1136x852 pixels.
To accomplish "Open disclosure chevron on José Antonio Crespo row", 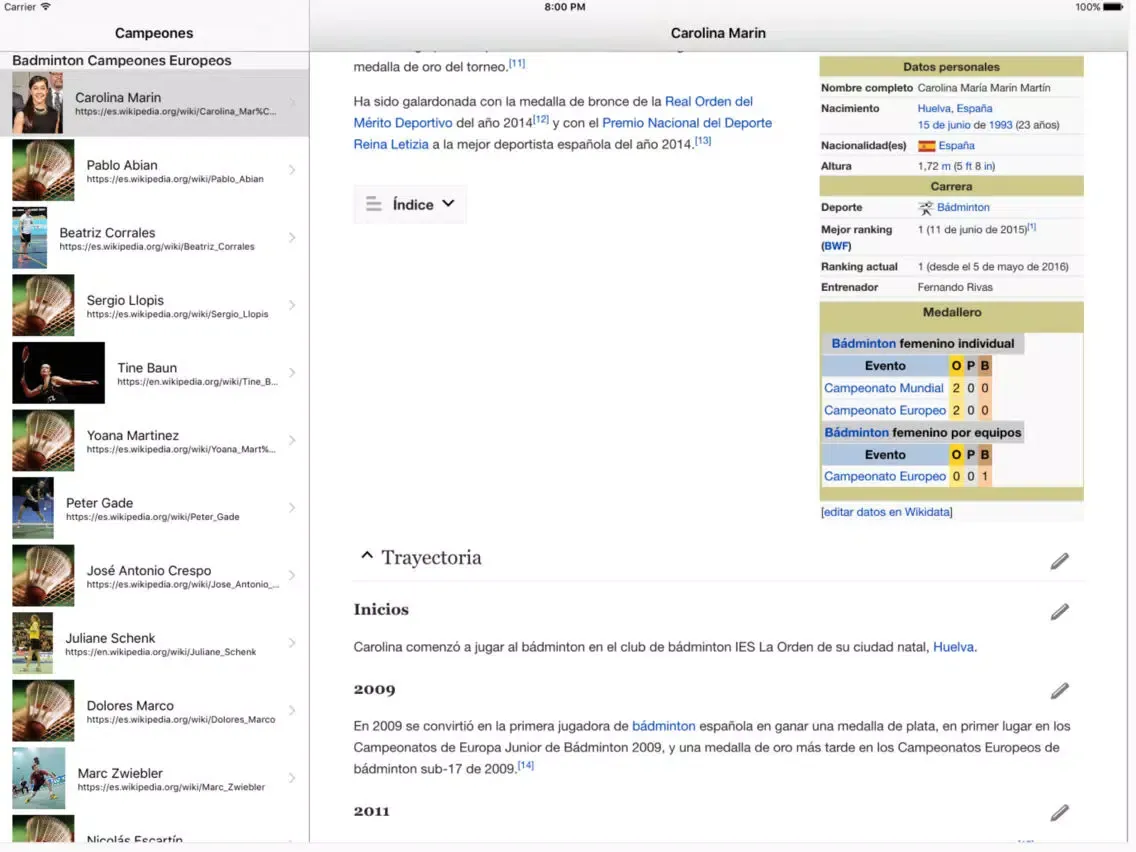I will pos(292,575).
